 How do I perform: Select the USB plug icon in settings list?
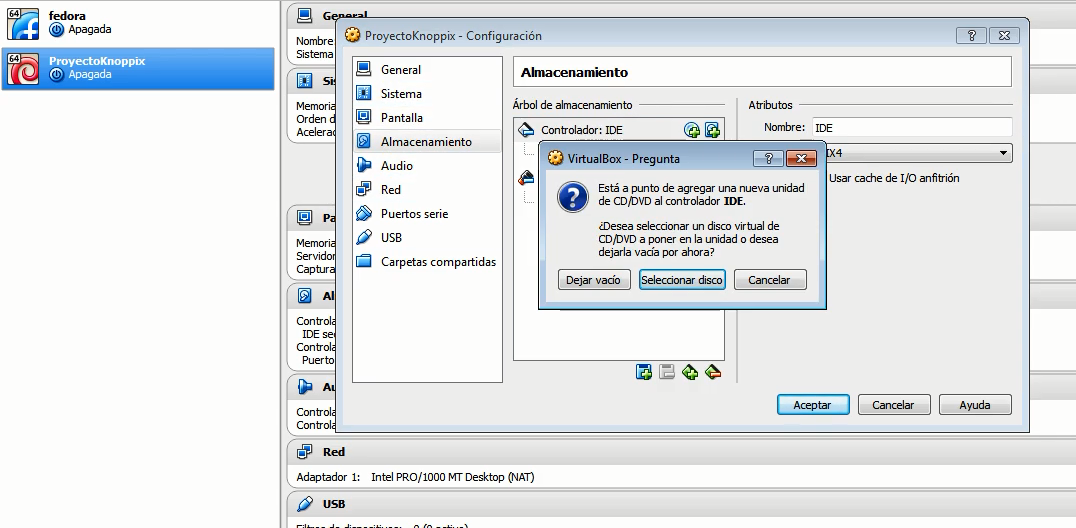pyautogui.click(x=364, y=238)
